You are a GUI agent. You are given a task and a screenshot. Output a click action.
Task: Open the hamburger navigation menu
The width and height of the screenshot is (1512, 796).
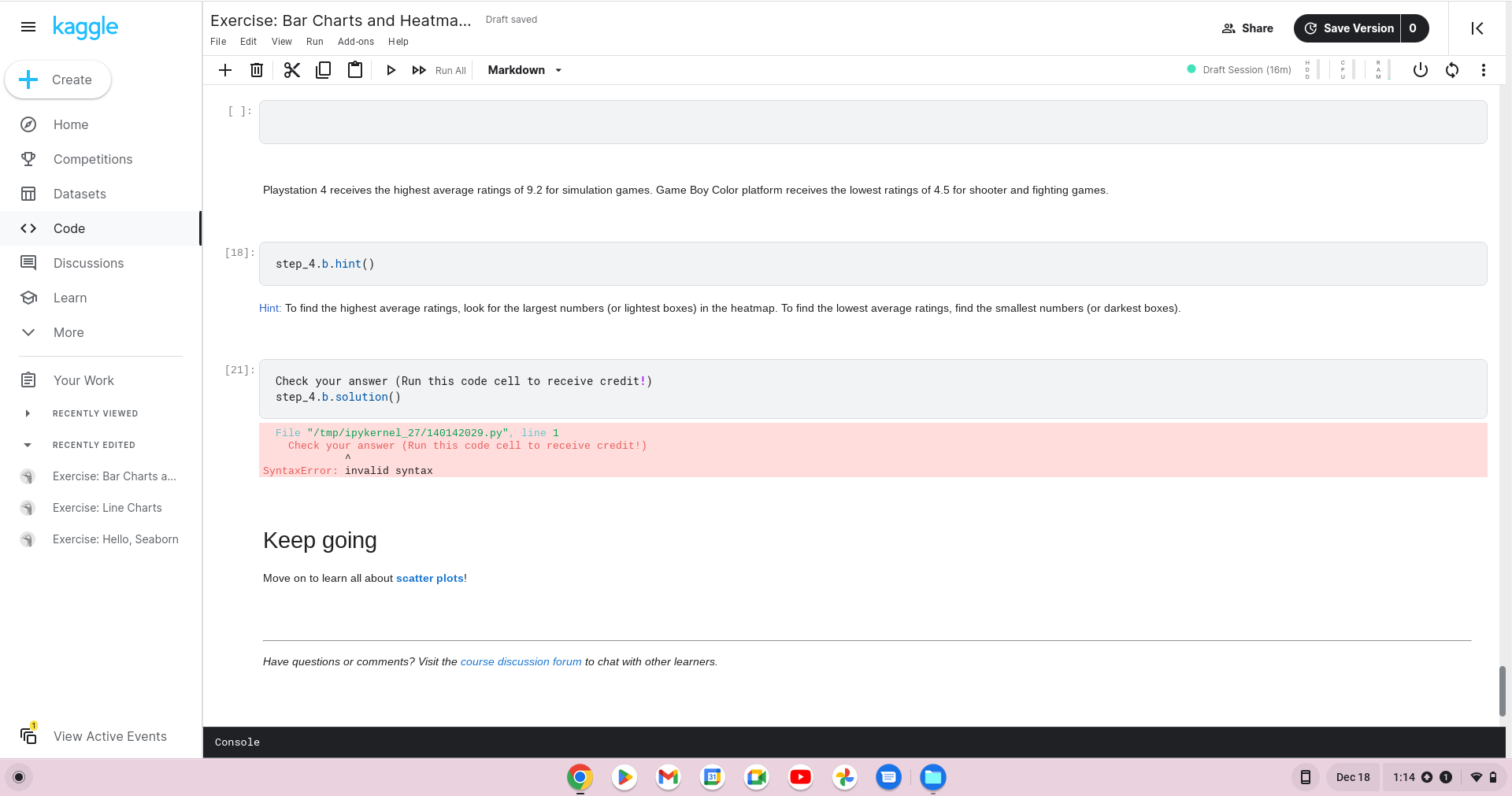[x=28, y=27]
